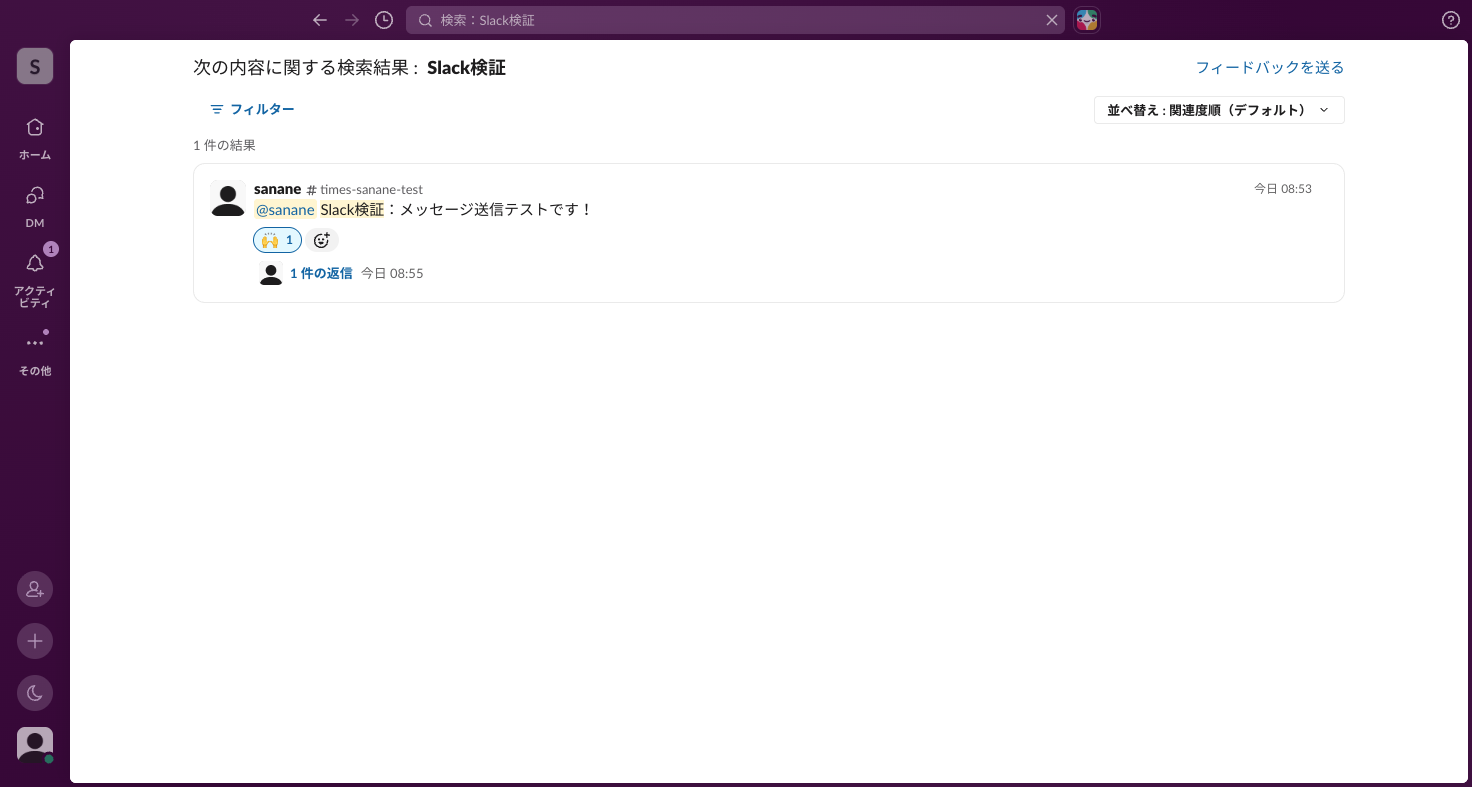Click the invite people icon in sidebar
The image size is (1472, 787).
coord(35,589)
